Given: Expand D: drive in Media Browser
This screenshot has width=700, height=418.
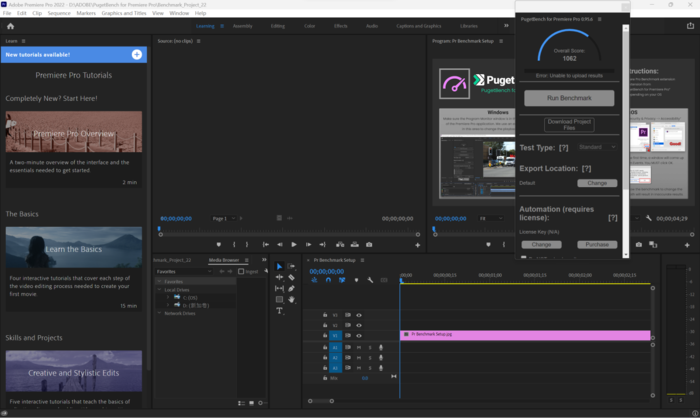Looking at the screenshot, I should (x=168, y=305).
